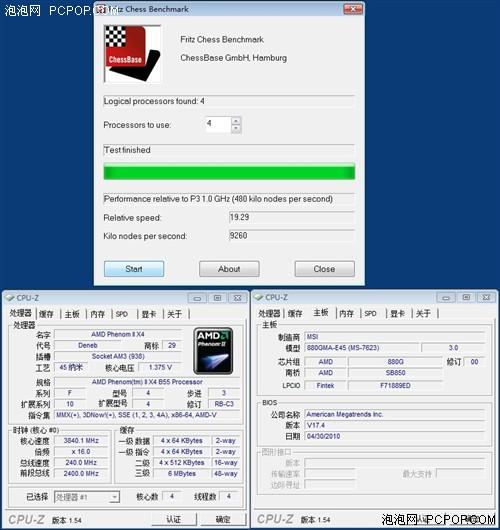Select the SPD tab in right CPU-Z
Image resolution: width=500 pixels, height=530 pixels.
tap(371, 313)
